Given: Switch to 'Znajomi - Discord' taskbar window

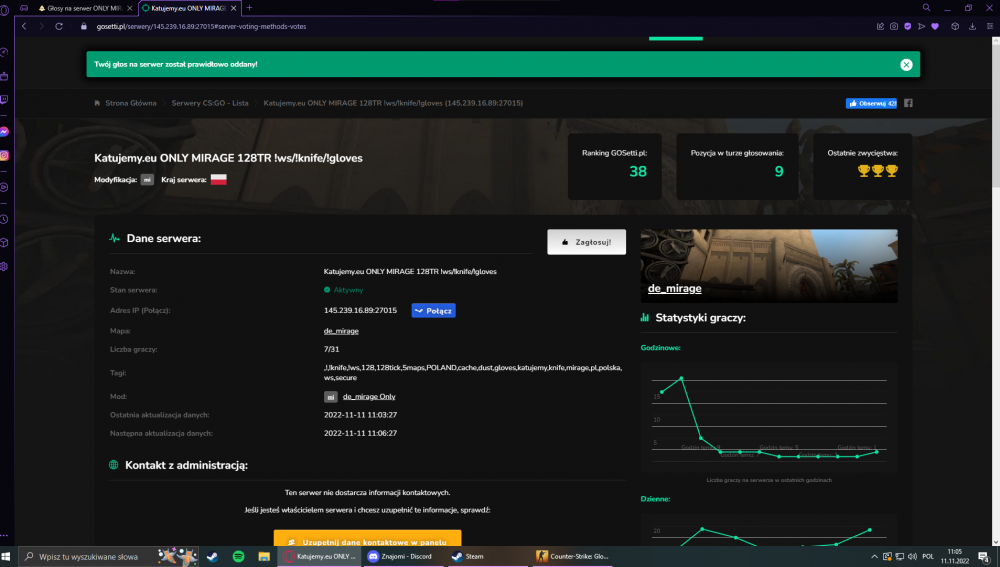Looking at the screenshot, I should (405, 557).
